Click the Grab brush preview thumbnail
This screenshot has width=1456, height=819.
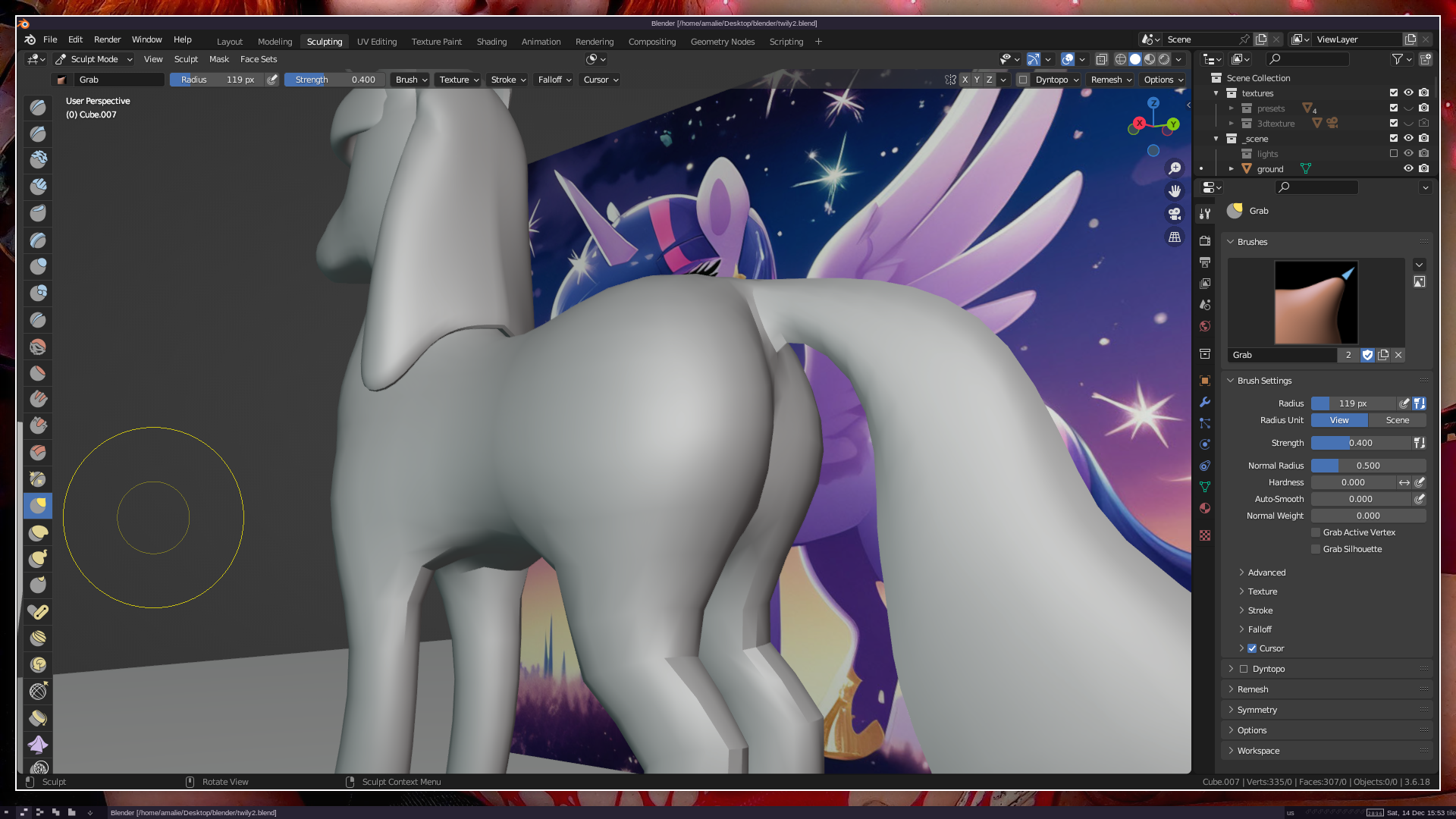point(1316,303)
